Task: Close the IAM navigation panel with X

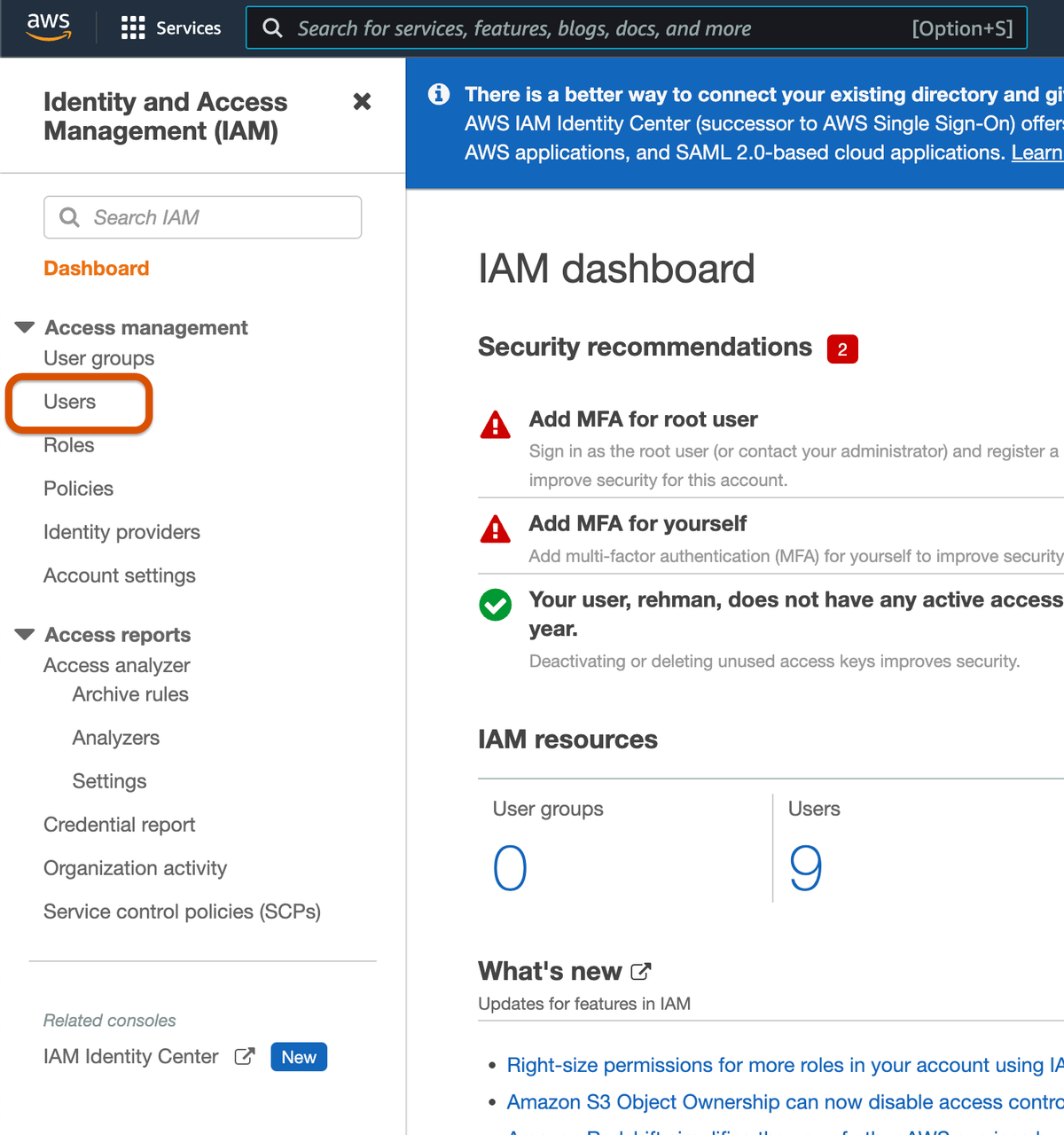Action: click(362, 101)
